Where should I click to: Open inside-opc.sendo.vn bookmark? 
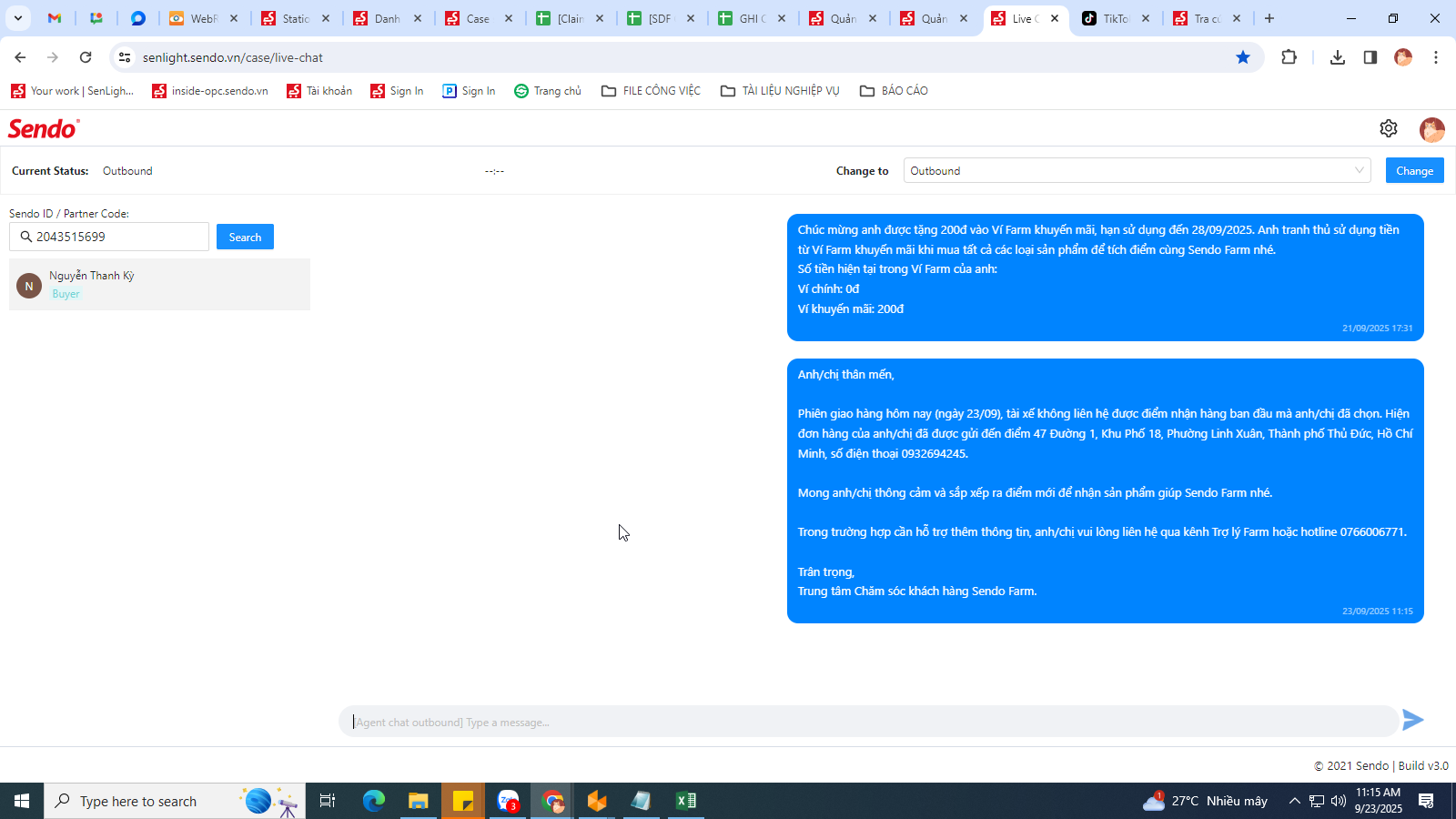click(x=210, y=91)
